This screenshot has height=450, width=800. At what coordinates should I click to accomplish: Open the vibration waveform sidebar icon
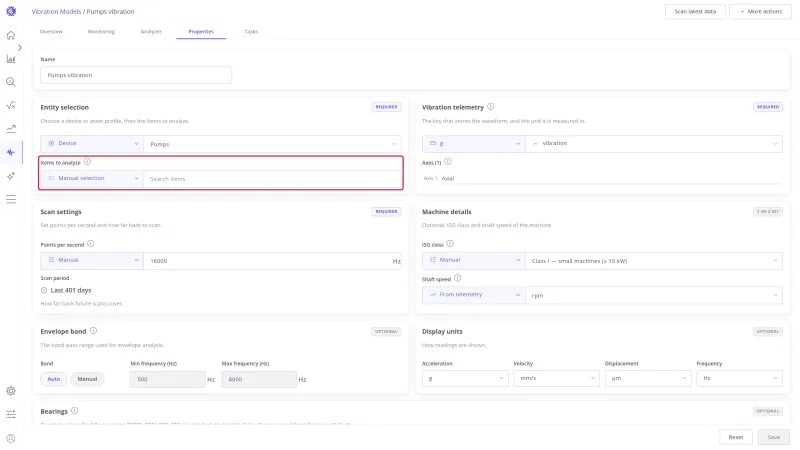pyautogui.click(x=11, y=152)
